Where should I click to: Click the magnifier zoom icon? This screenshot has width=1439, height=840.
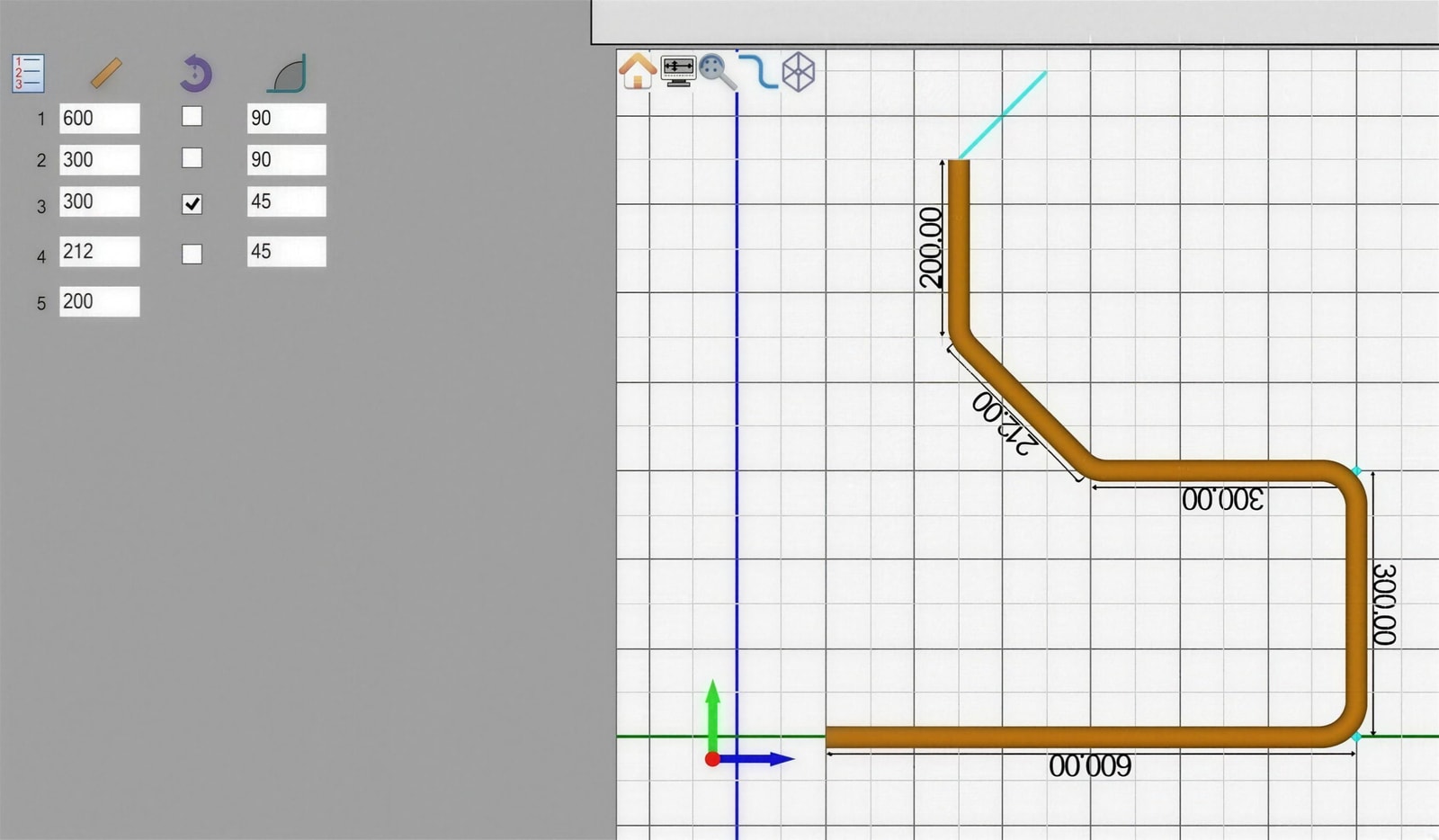(718, 72)
